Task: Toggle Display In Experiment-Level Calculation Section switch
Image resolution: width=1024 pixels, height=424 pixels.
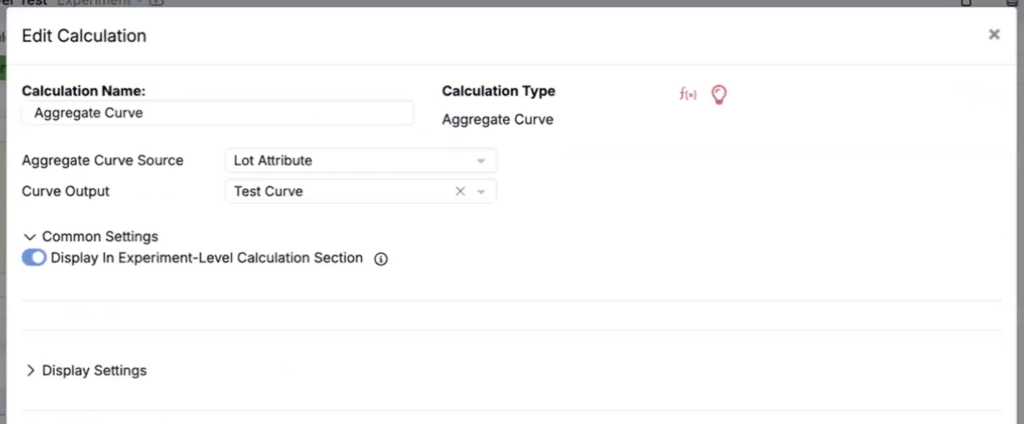Action: (34, 258)
